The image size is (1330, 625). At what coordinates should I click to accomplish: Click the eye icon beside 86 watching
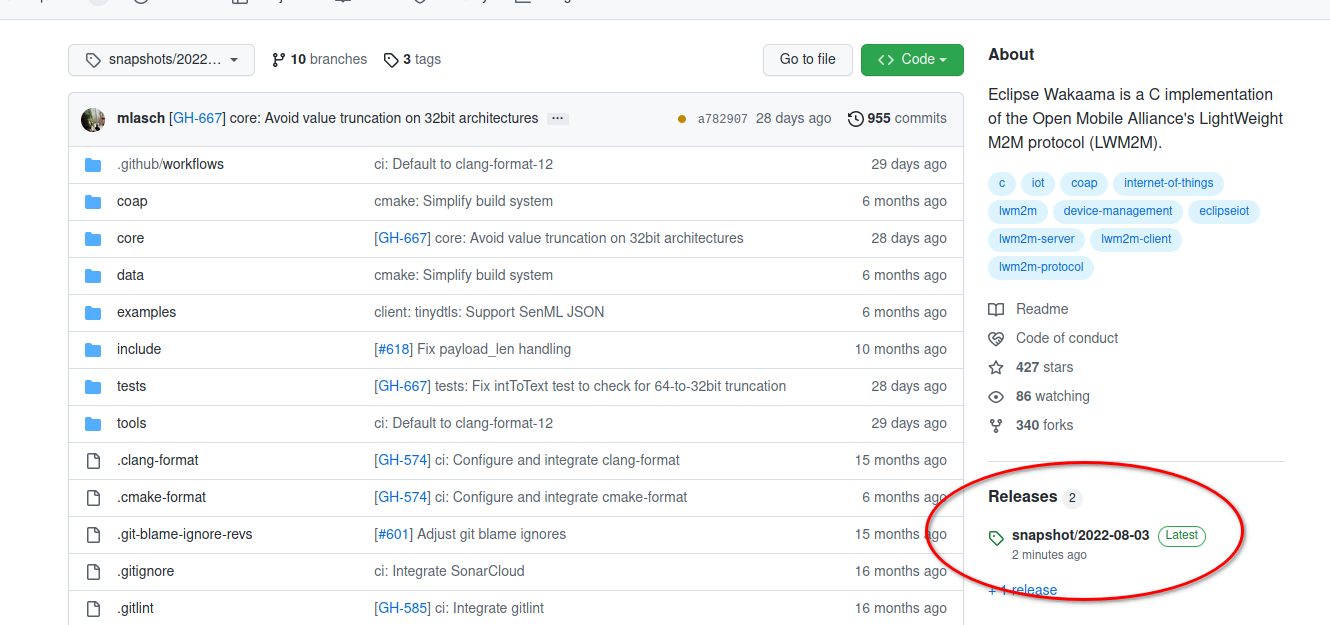click(995, 396)
